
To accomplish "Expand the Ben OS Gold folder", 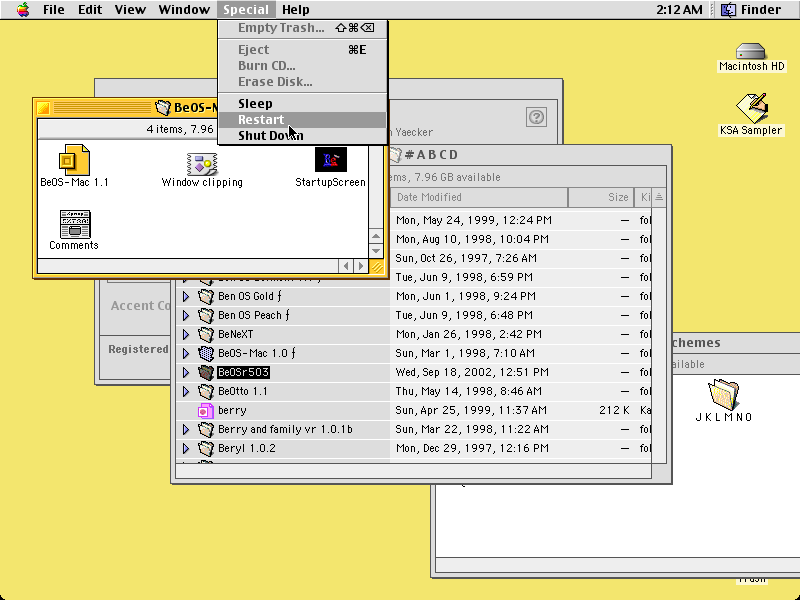I will click(x=186, y=296).
